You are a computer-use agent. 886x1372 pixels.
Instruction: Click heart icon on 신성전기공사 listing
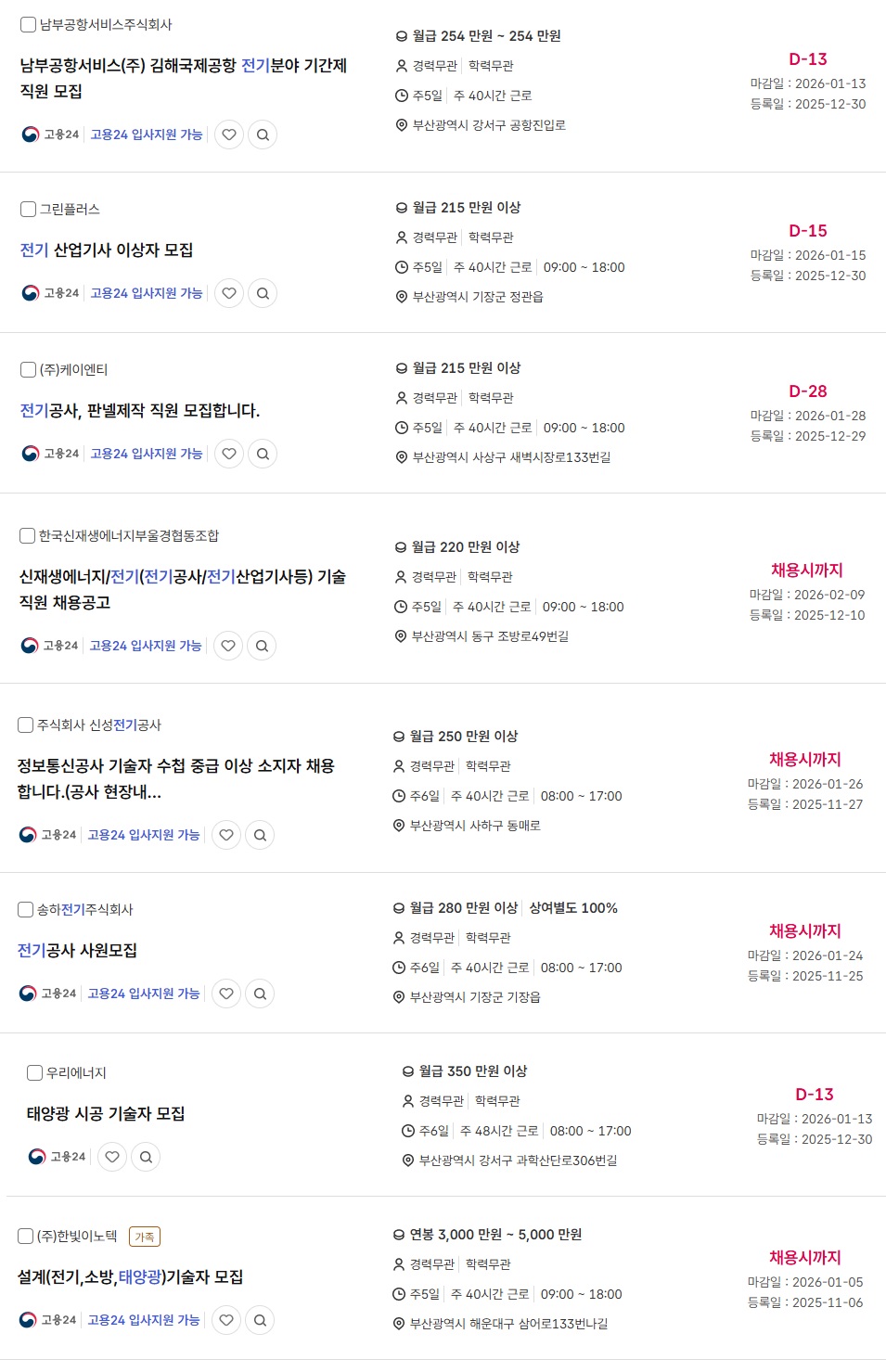[226, 835]
